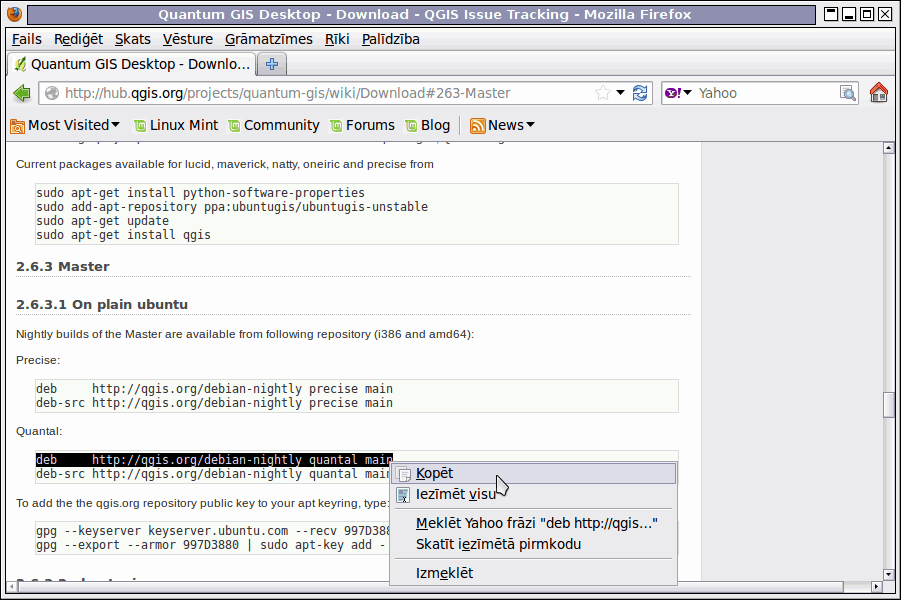Click the Kopēt copy icon in context menu

click(x=404, y=474)
